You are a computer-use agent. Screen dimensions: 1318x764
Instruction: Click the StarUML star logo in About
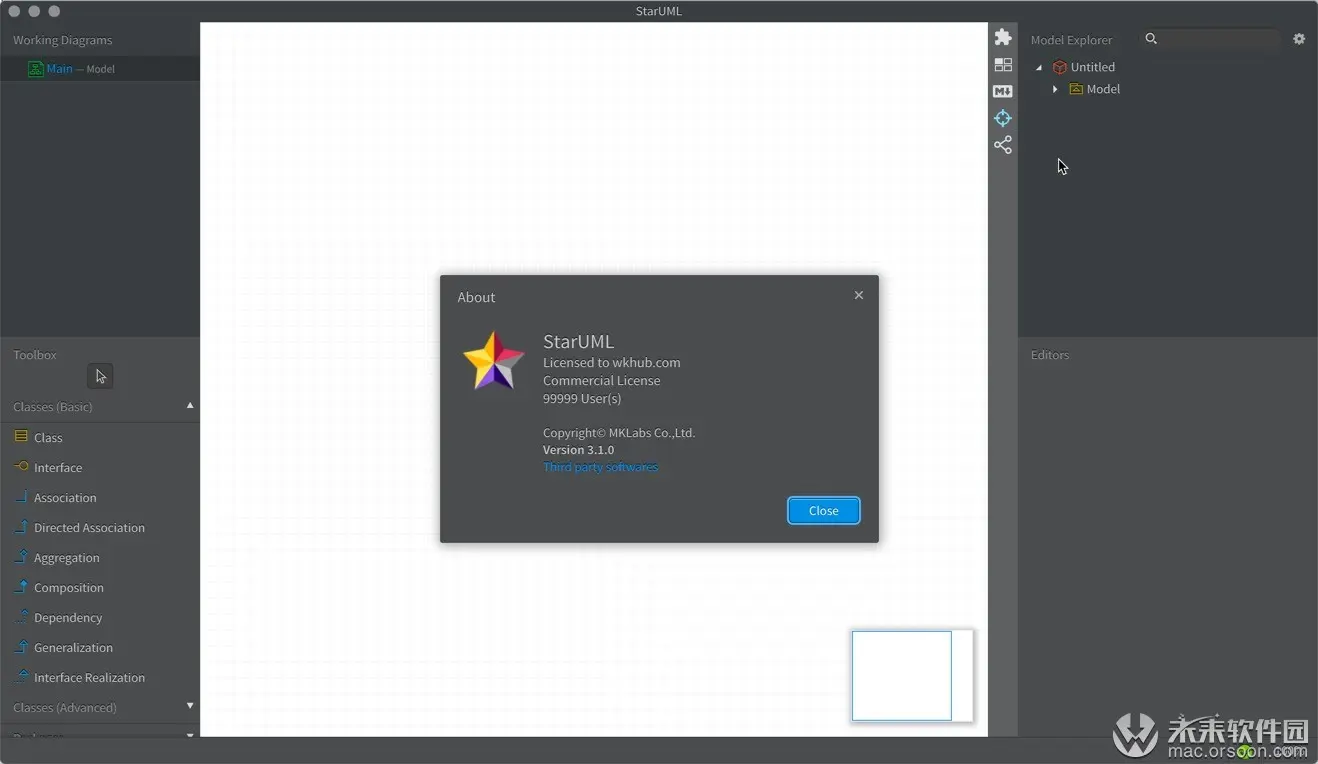pyautogui.click(x=494, y=361)
